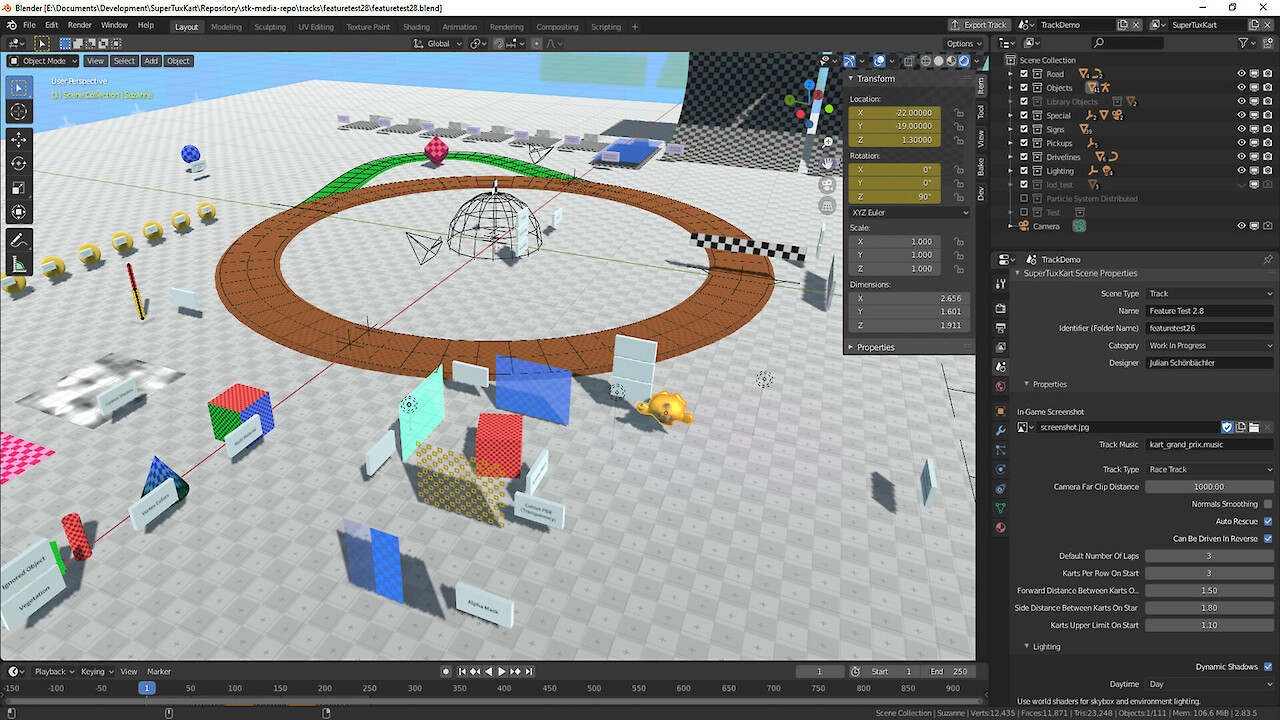Viewport: 1280px width, 720px height.
Task: Hide the Signs collection in the outliner
Action: (1241, 129)
